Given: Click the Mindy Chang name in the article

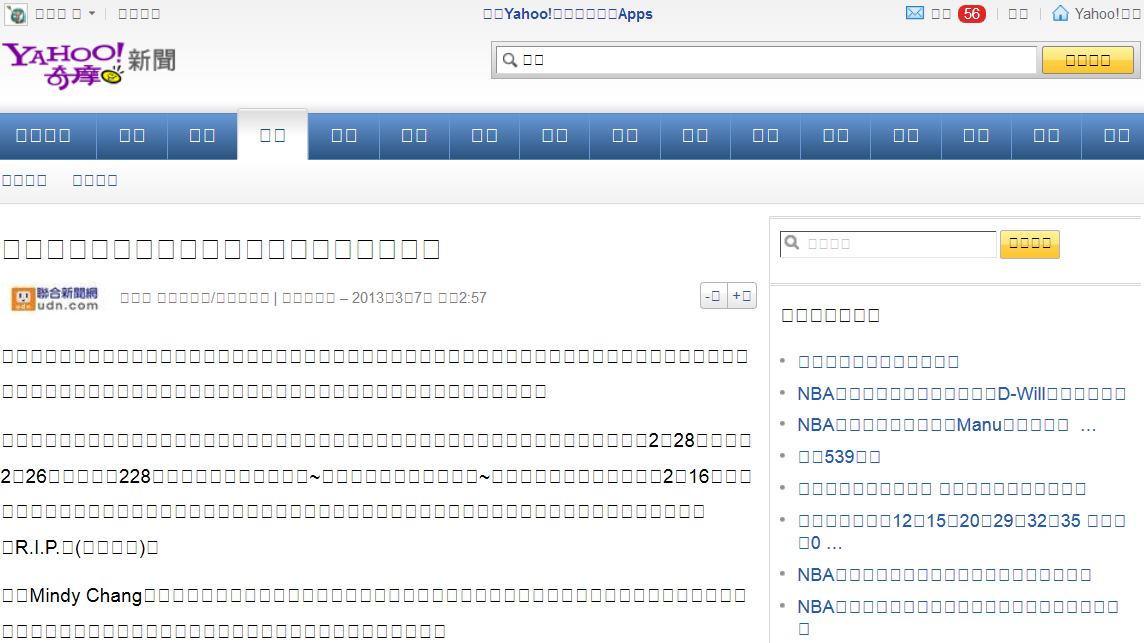Looking at the screenshot, I should (x=85, y=596).
